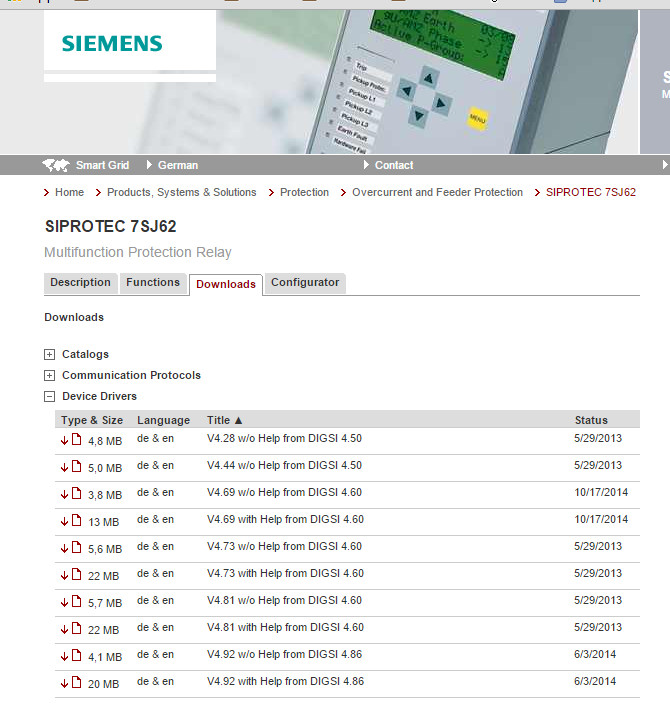Expand the Communication Protocols section
670x714 pixels.
(x=49, y=375)
